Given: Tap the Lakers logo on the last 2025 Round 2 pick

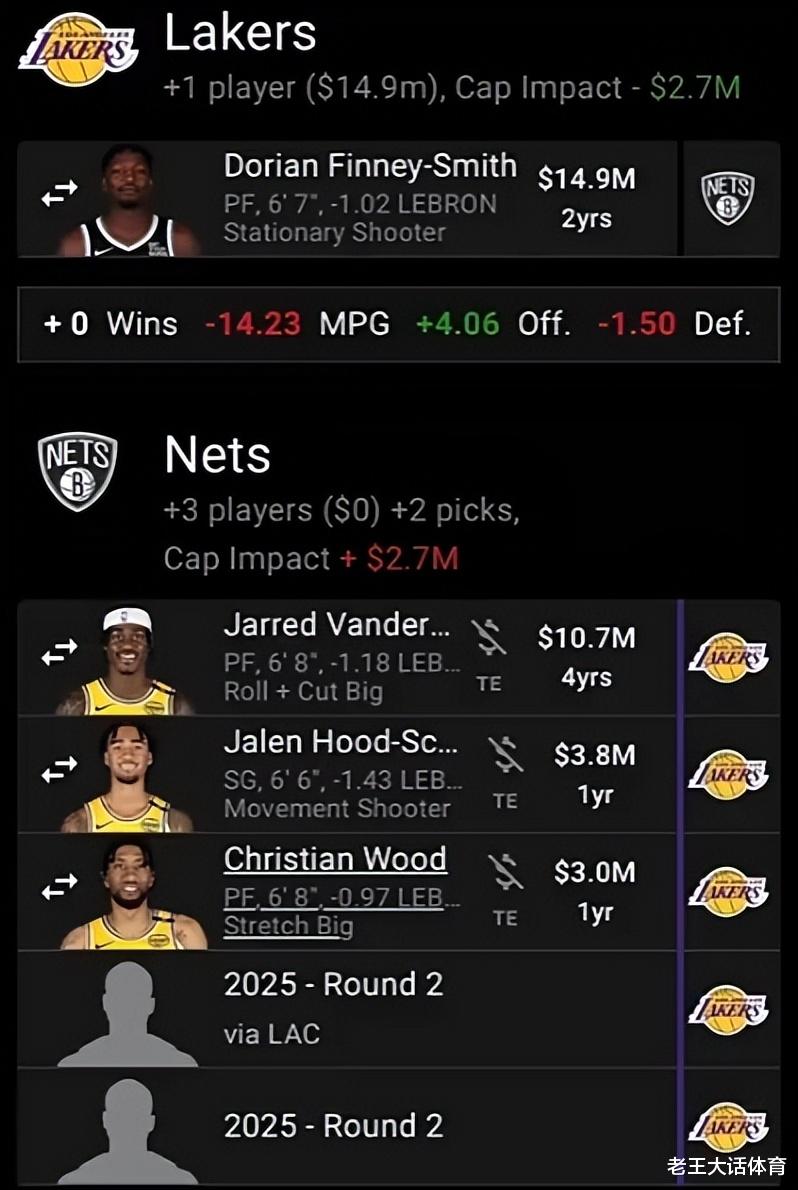Looking at the screenshot, I should (728, 1126).
